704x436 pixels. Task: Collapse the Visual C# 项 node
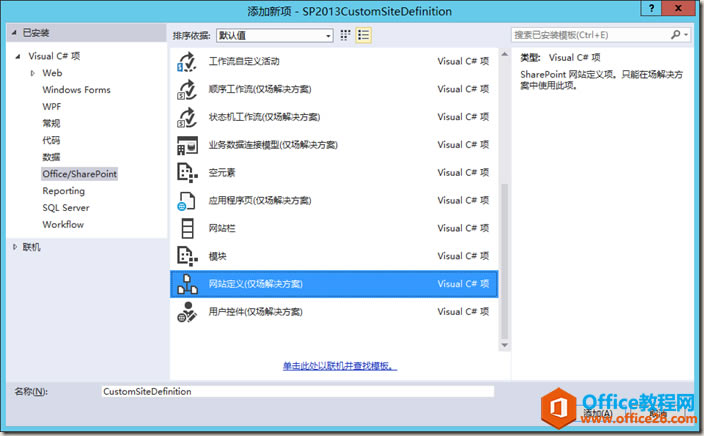coord(18,57)
